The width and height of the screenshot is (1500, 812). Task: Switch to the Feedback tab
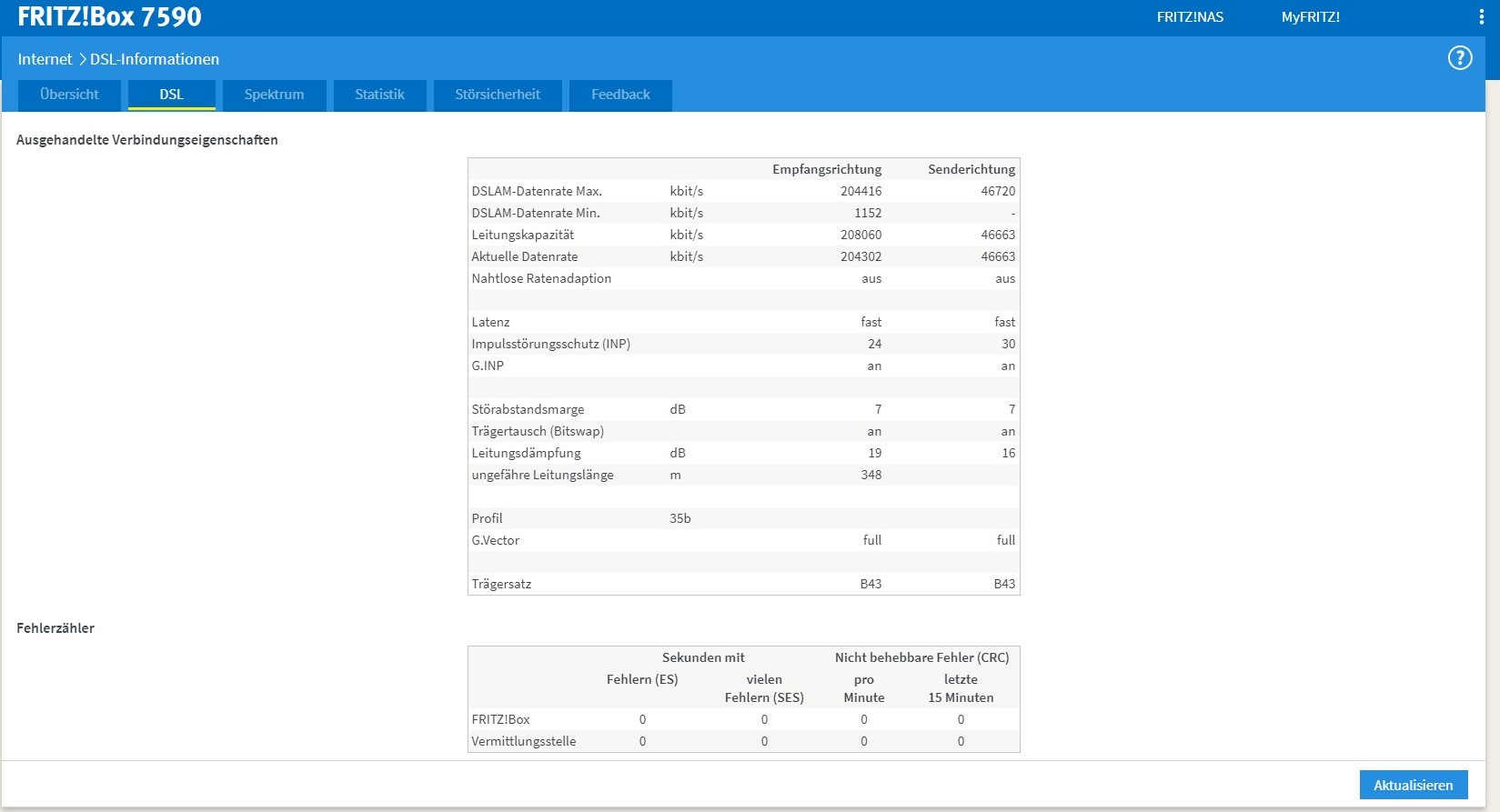click(620, 95)
